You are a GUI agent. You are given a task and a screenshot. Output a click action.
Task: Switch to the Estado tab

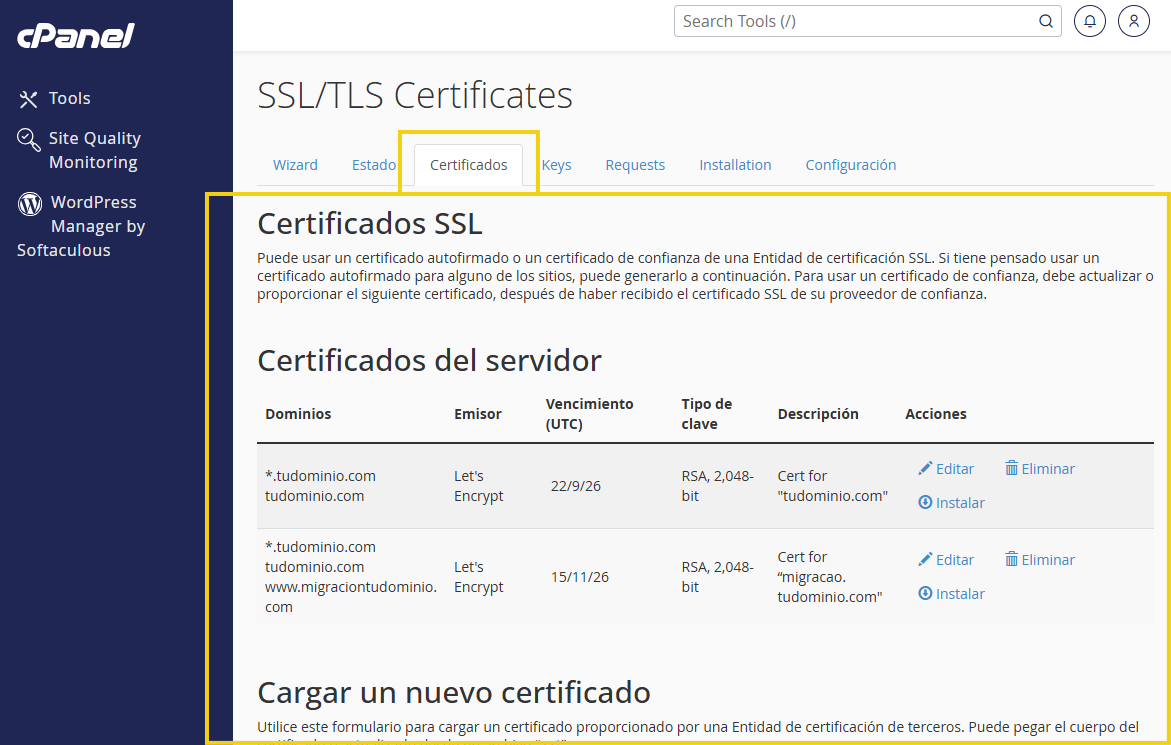tap(374, 165)
